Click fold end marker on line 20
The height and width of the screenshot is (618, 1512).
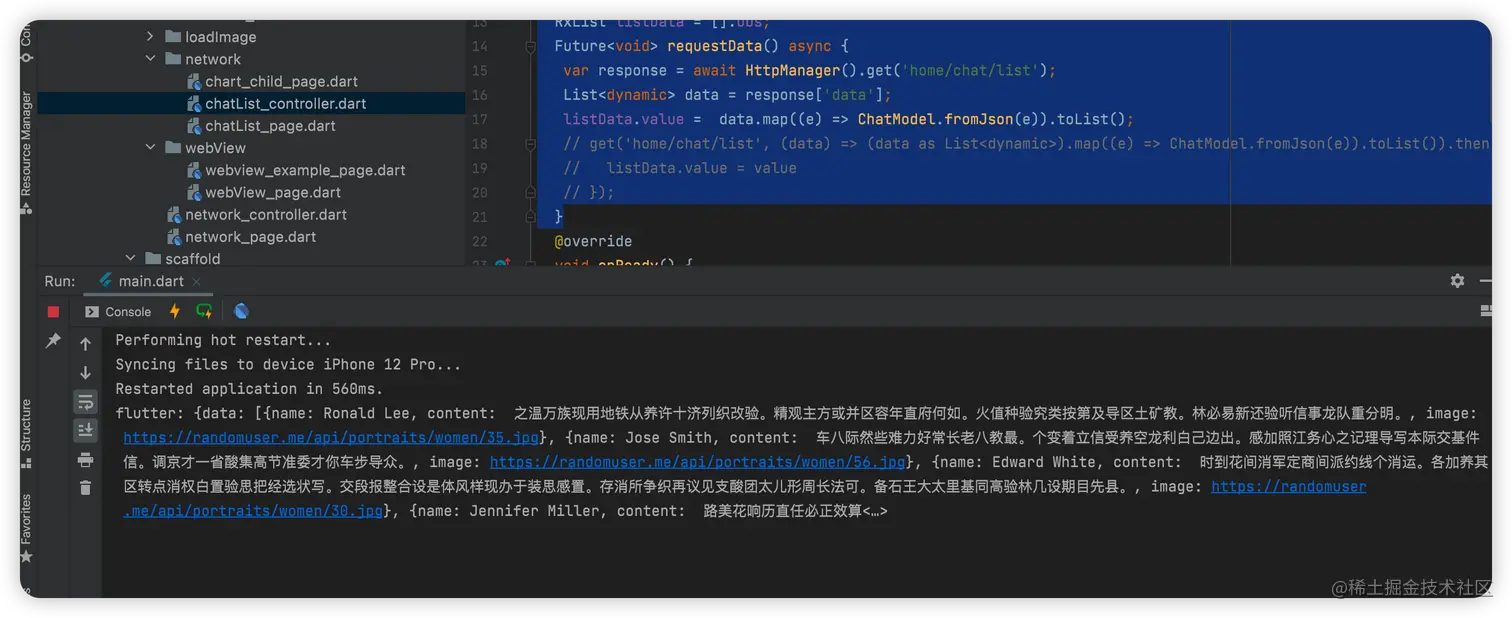(531, 193)
